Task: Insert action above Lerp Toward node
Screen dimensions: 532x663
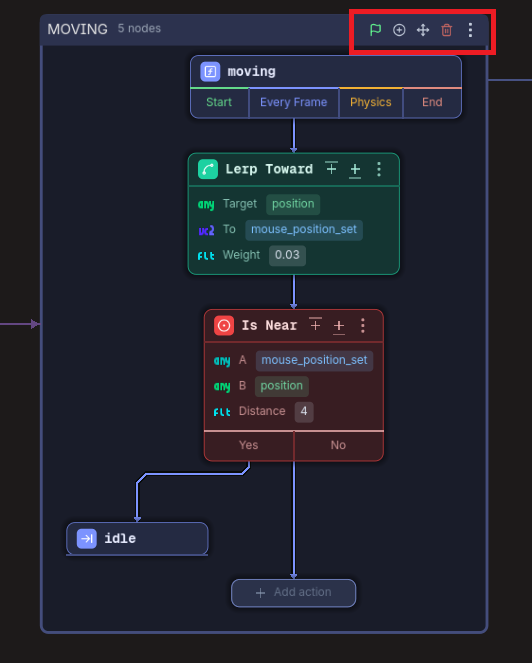Action: pos(332,168)
